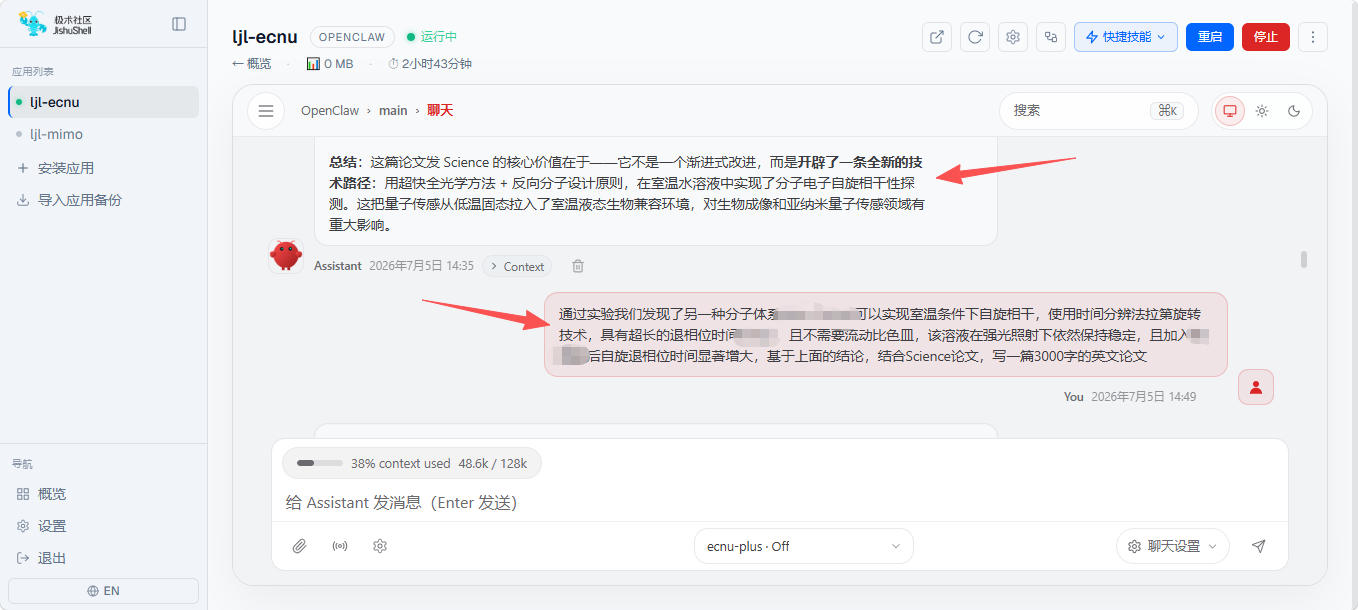
Task: Click the timestamp 2026年7月5日 14:49
Action: (1143, 397)
